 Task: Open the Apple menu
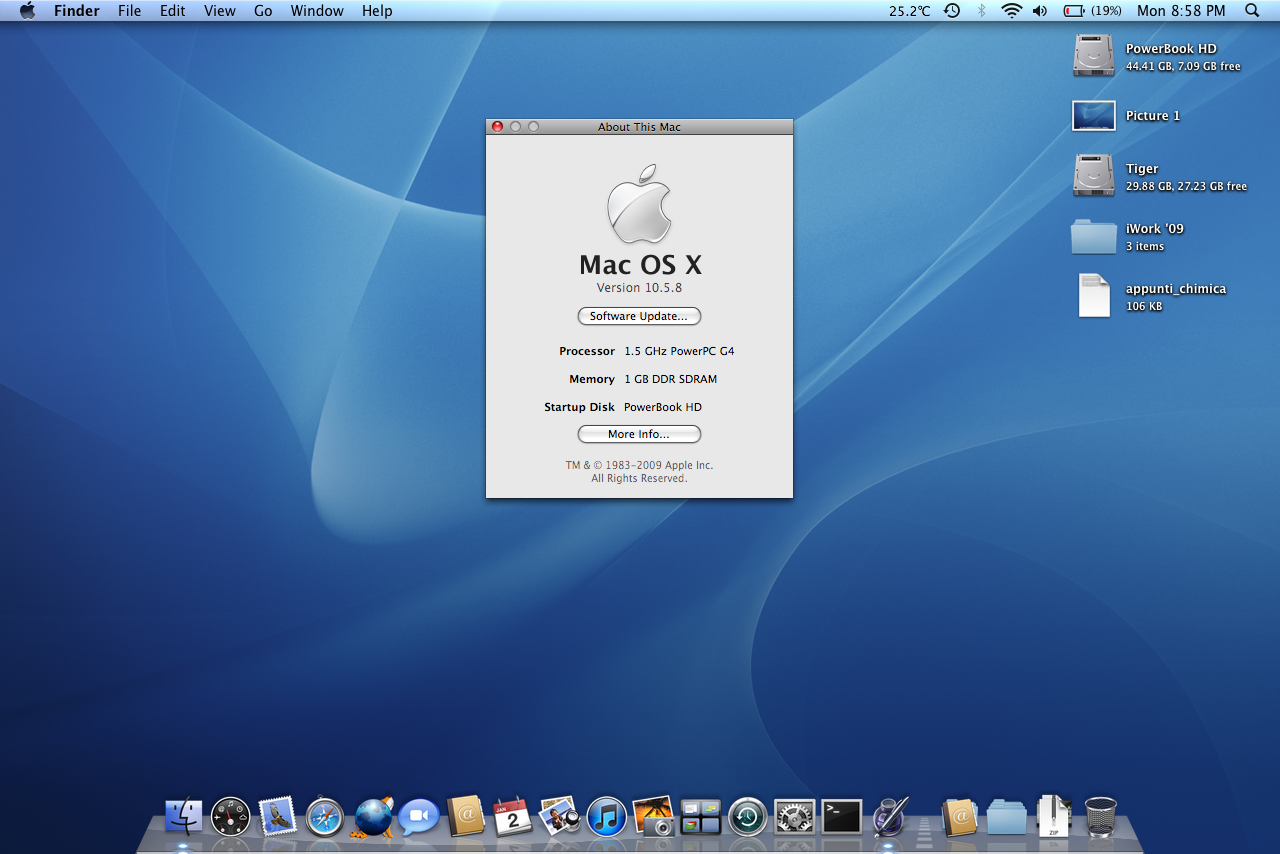[27, 11]
